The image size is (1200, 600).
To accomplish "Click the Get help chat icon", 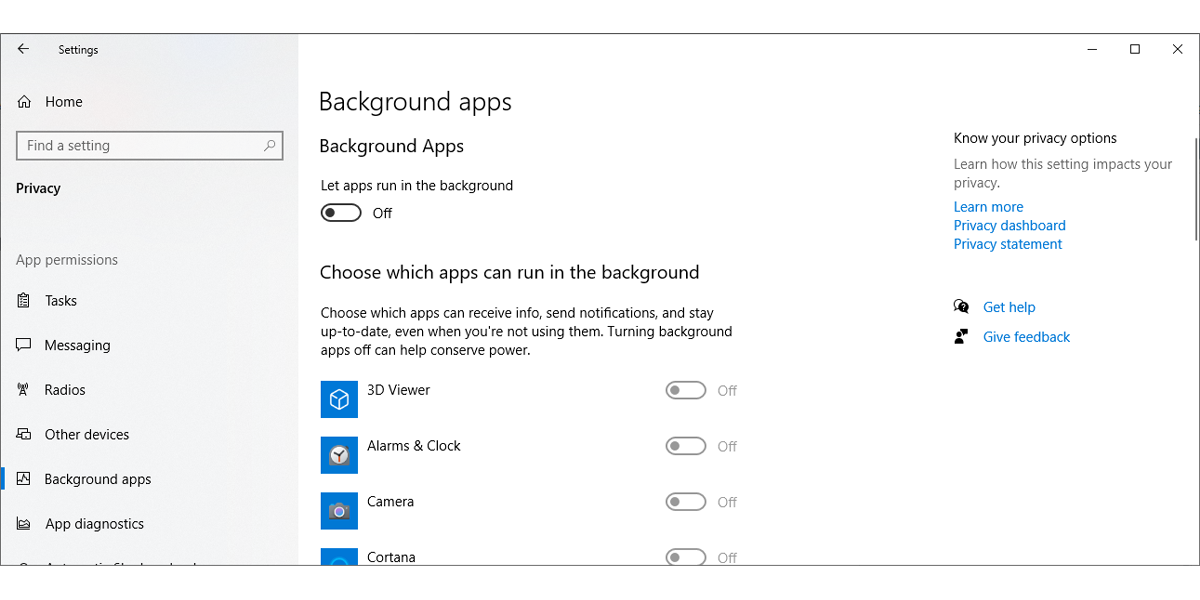I will [961, 307].
